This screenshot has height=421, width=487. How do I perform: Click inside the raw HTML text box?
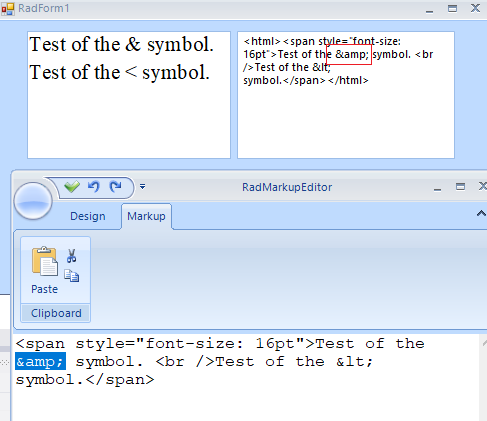pos(346,95)
